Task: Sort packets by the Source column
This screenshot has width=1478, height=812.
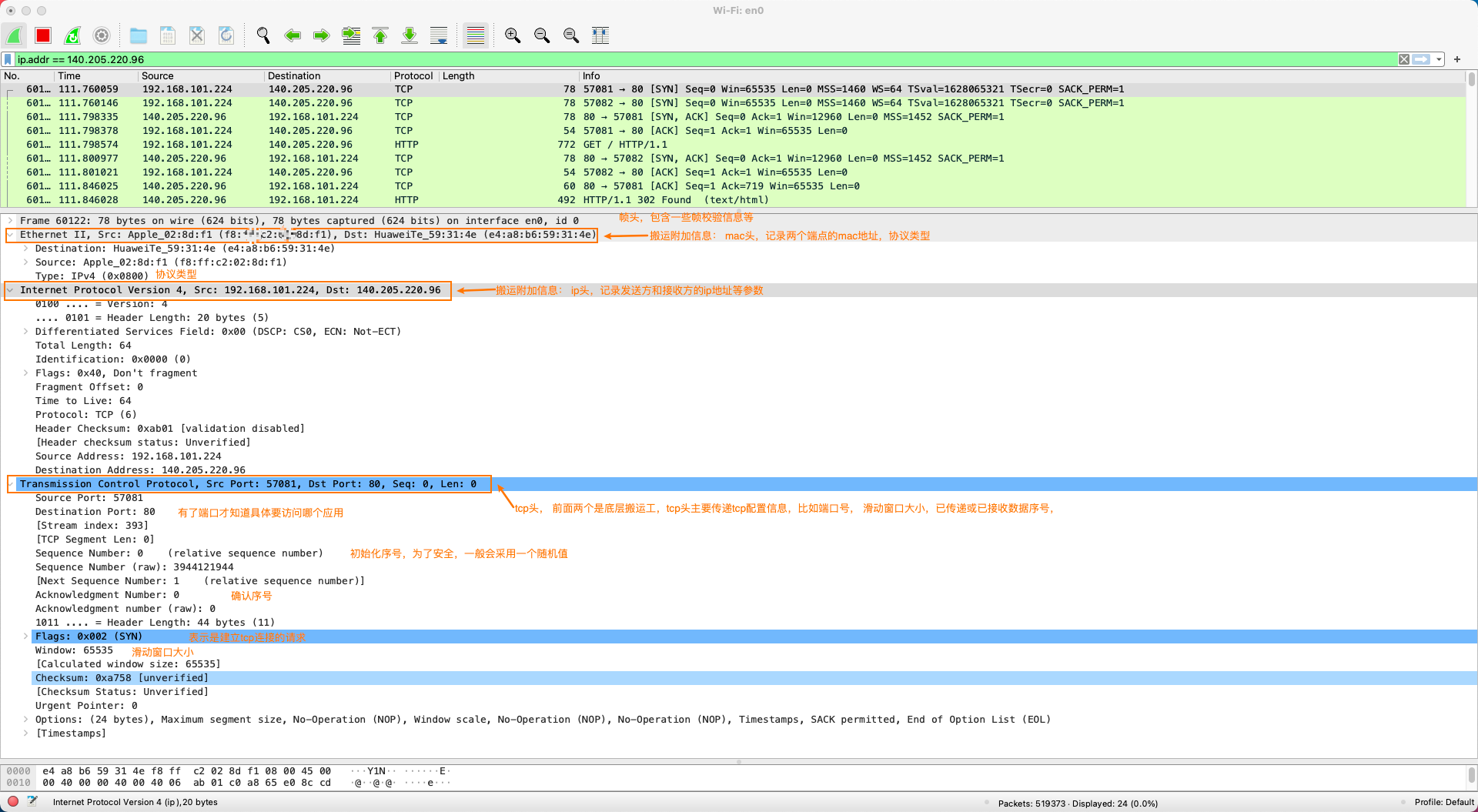Action: coord(200,75)
